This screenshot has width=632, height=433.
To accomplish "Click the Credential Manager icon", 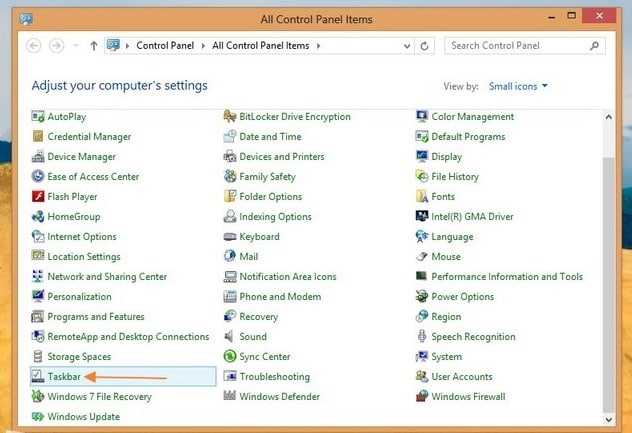I will pos(38,137).
